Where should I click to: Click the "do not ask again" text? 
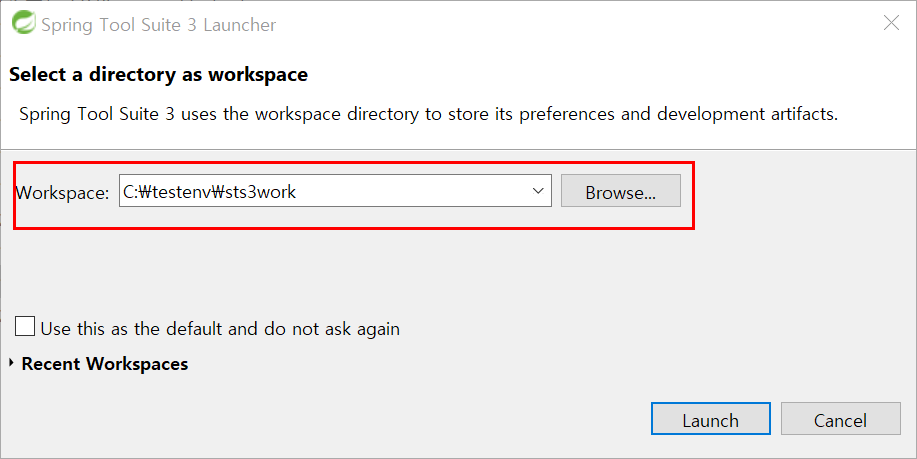point(332,329)
